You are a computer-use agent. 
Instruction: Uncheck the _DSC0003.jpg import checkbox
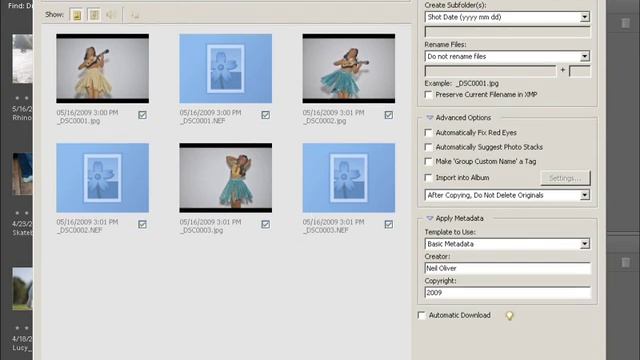(265, 224)
